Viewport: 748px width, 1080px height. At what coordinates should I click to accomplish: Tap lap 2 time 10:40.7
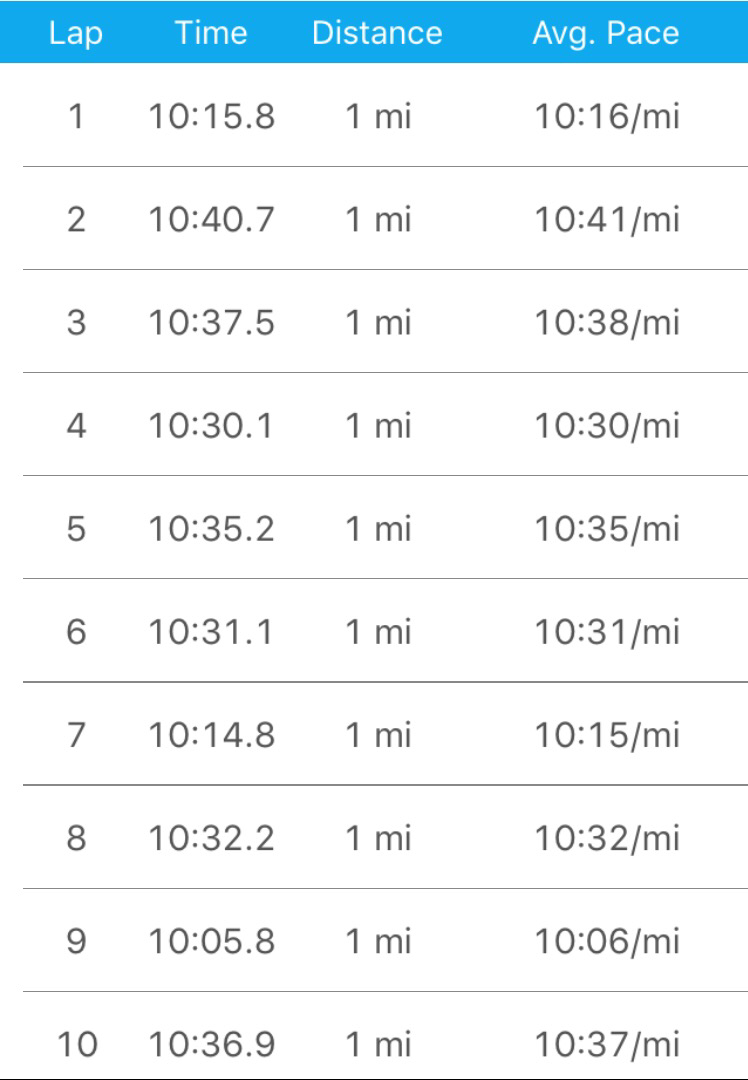click(x=212, y=220)
